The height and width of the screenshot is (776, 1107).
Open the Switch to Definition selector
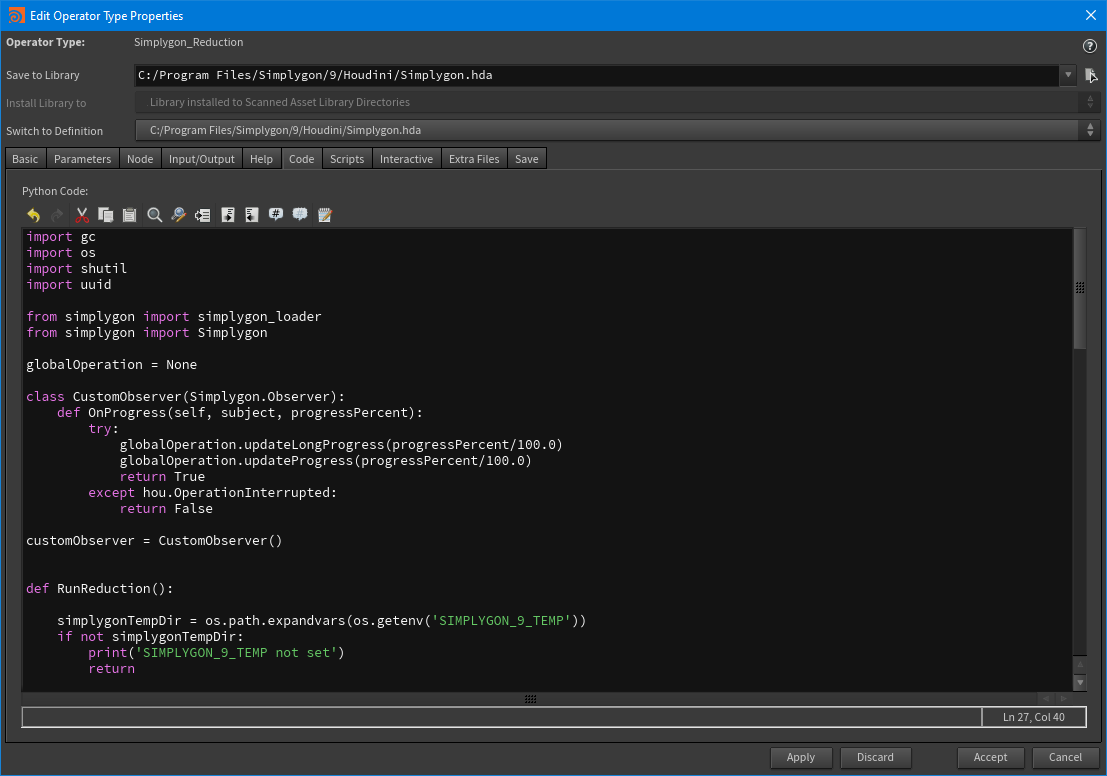pos(1090,129)
